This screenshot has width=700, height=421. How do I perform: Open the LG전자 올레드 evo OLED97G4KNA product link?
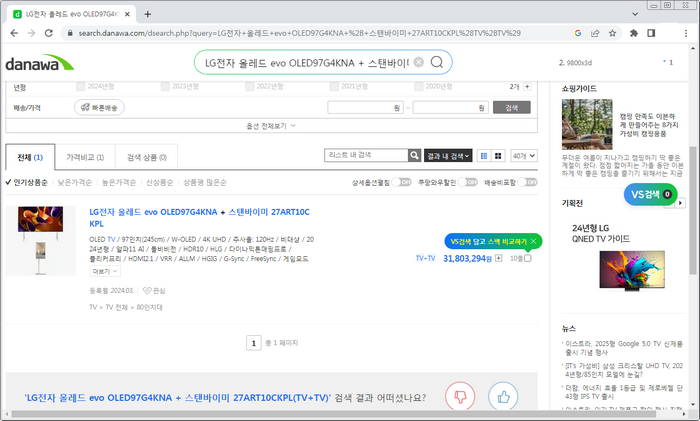[199, 218]
